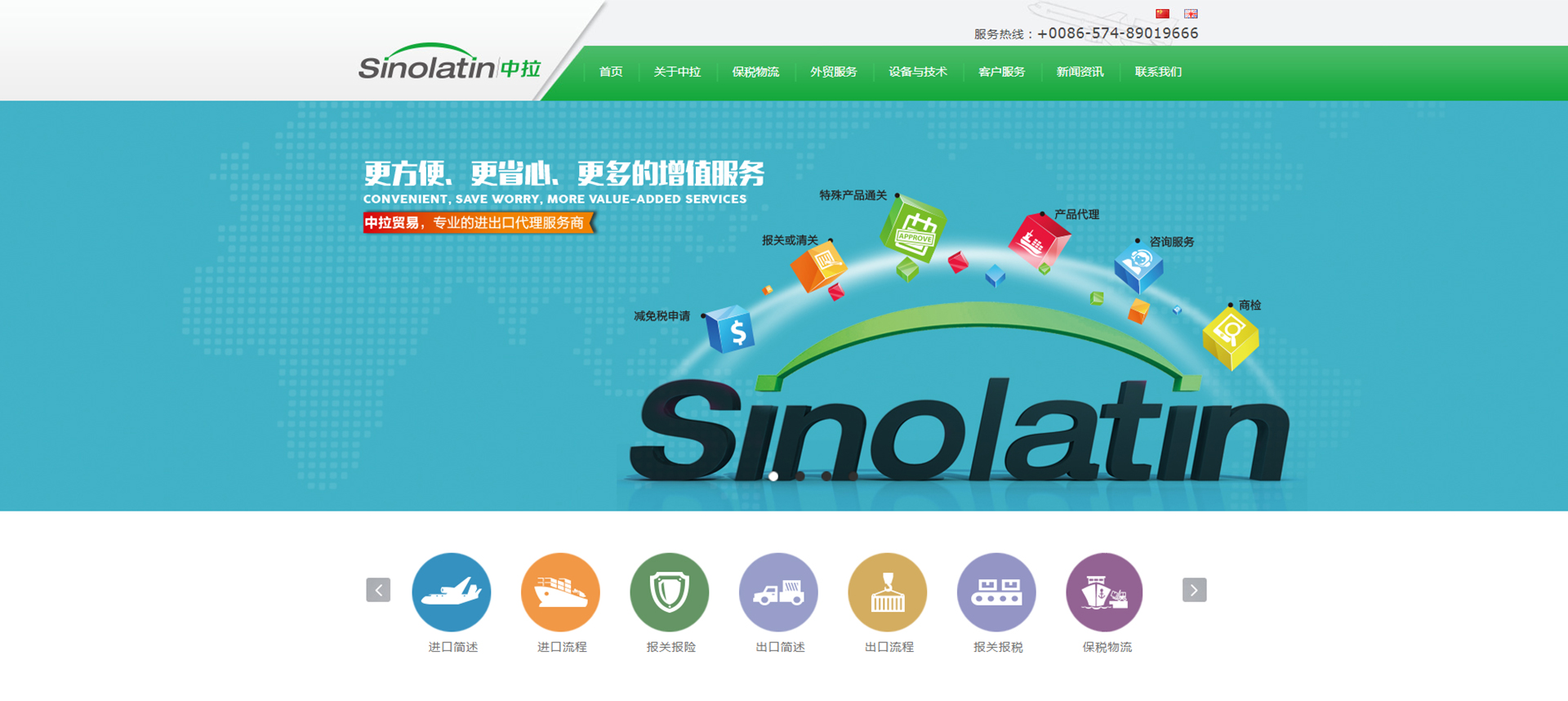Open the cargo ship 进口流程 icon

pyautogui.click(x=560, y=592)
